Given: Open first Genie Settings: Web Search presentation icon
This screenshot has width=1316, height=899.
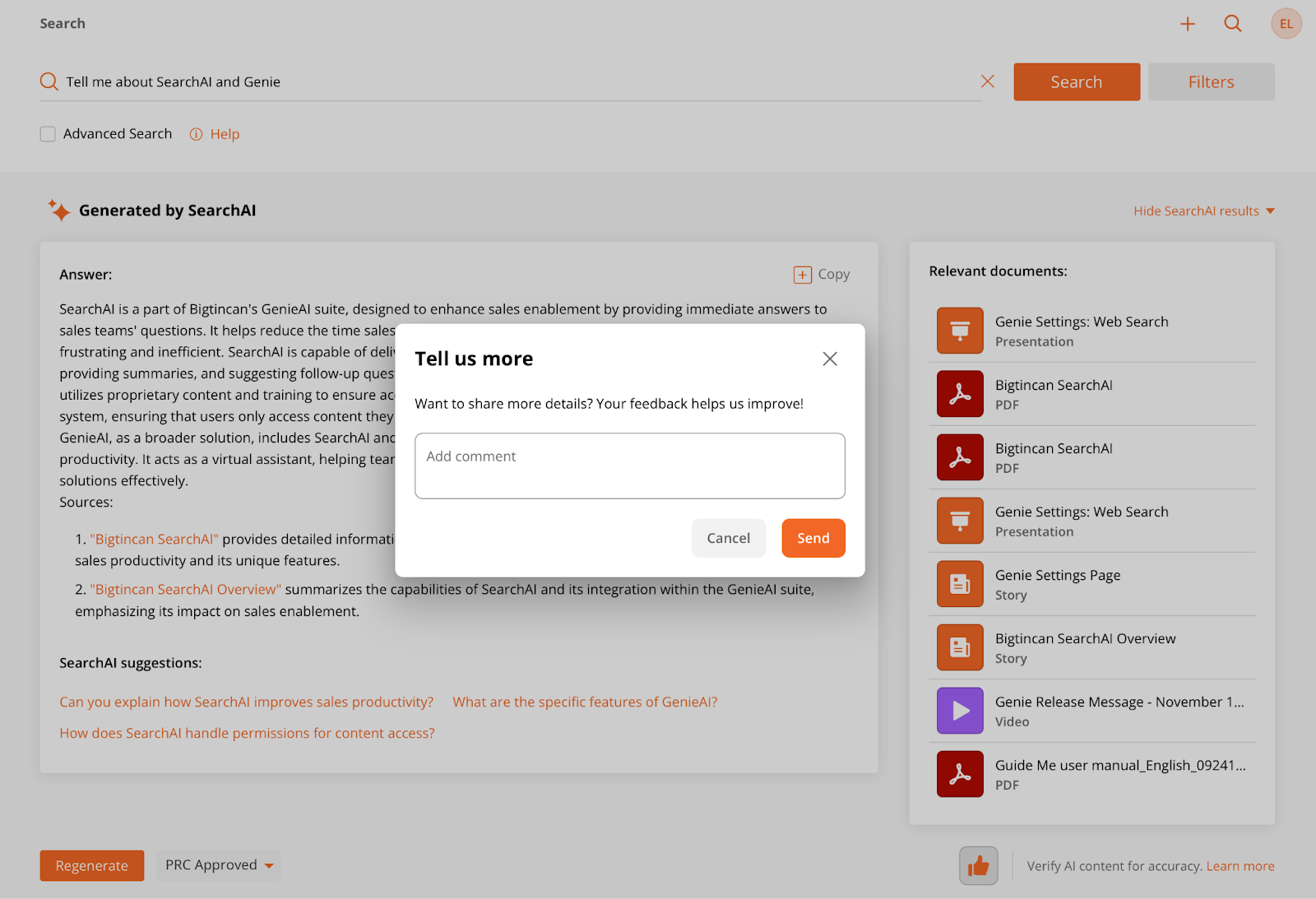Looking at the screenshot, I should point(960,331).
